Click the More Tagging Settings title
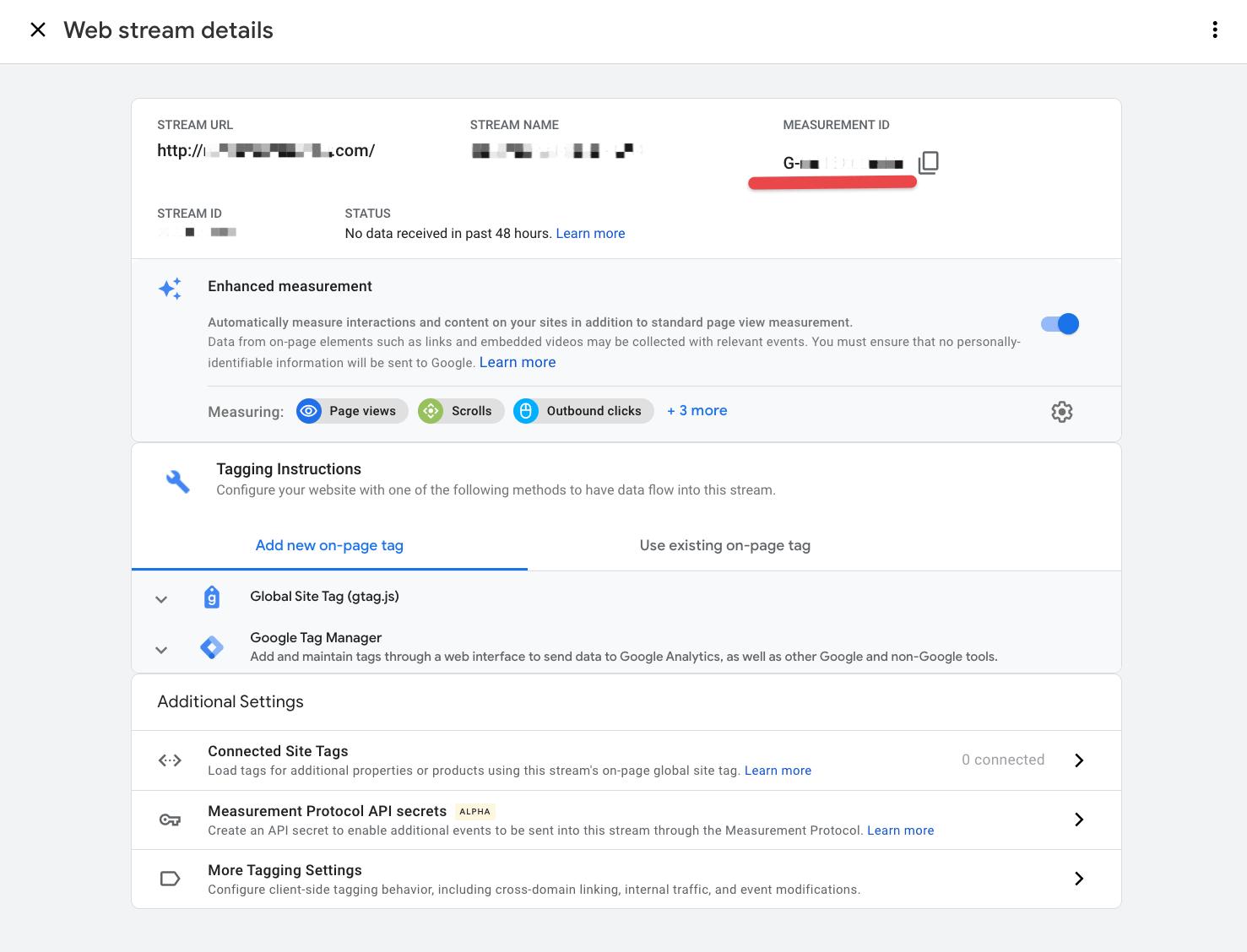 coord(285,870)
